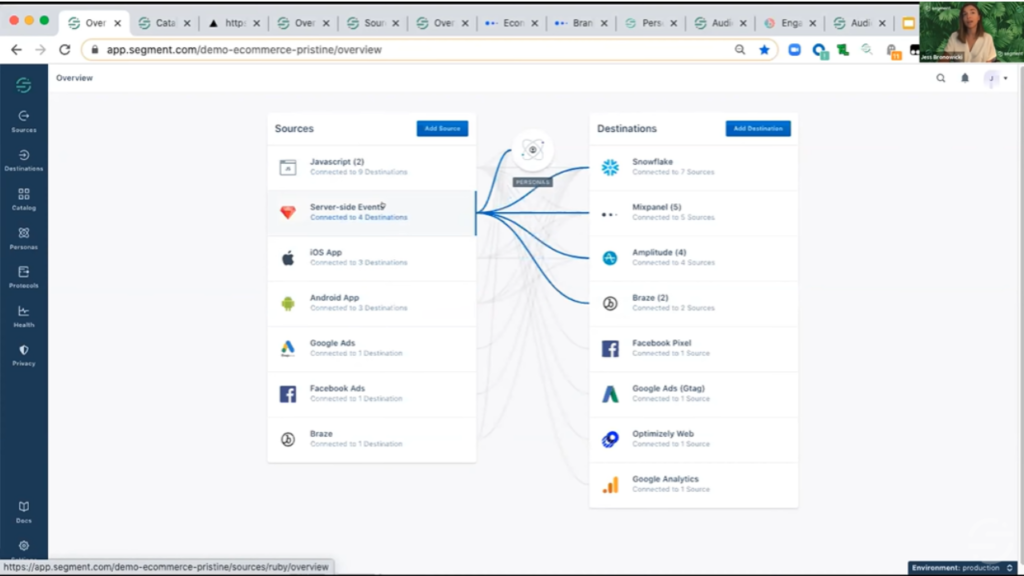Click the Add Destination button
This screenshot has width=1024, height=576.
pyautogui.click(x=758, y=129)
